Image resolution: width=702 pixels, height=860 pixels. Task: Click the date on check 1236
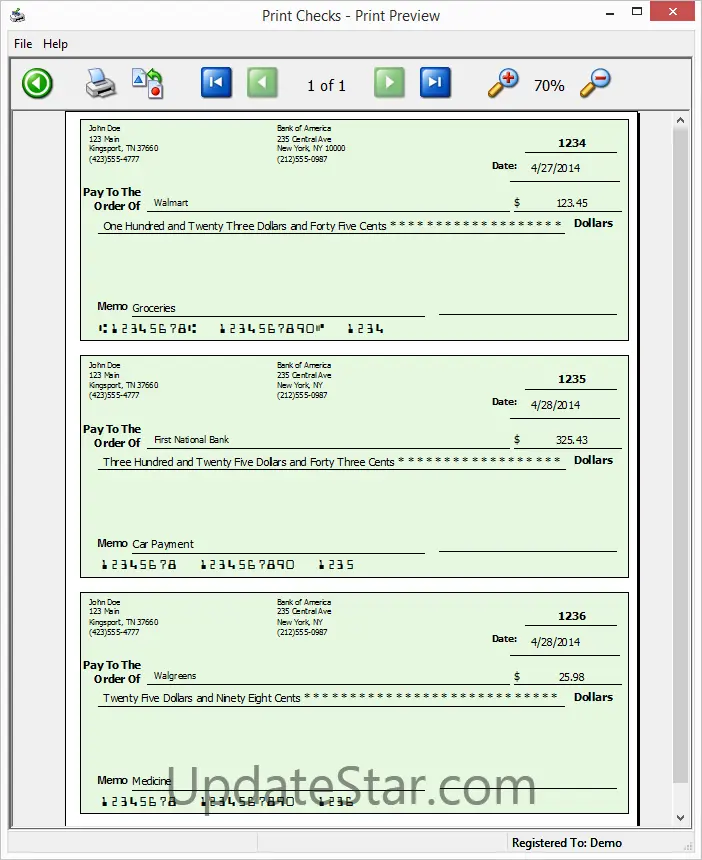click(x=555, y=642)
